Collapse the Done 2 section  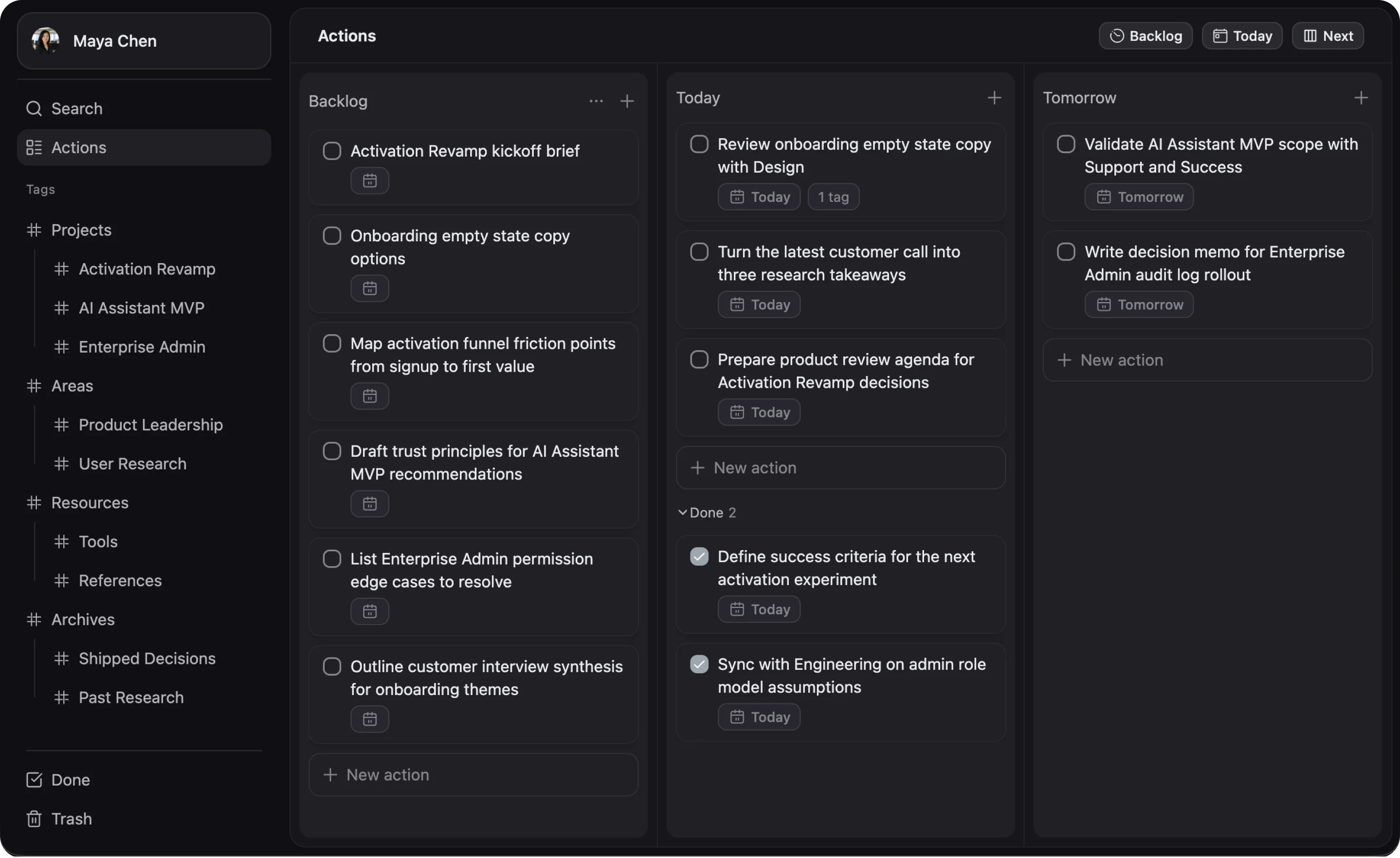point(708,513)
